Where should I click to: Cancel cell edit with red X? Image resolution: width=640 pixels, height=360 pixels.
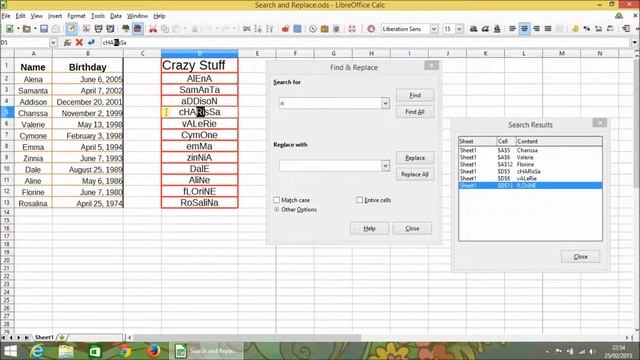[x=79, y=42]
